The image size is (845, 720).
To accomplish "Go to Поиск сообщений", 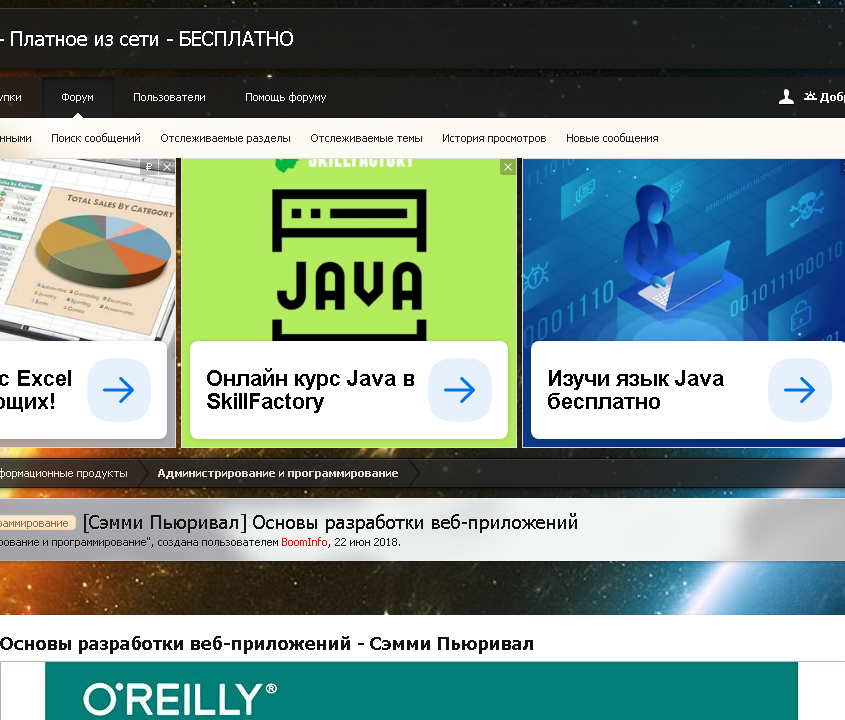I will coord(96,138).
